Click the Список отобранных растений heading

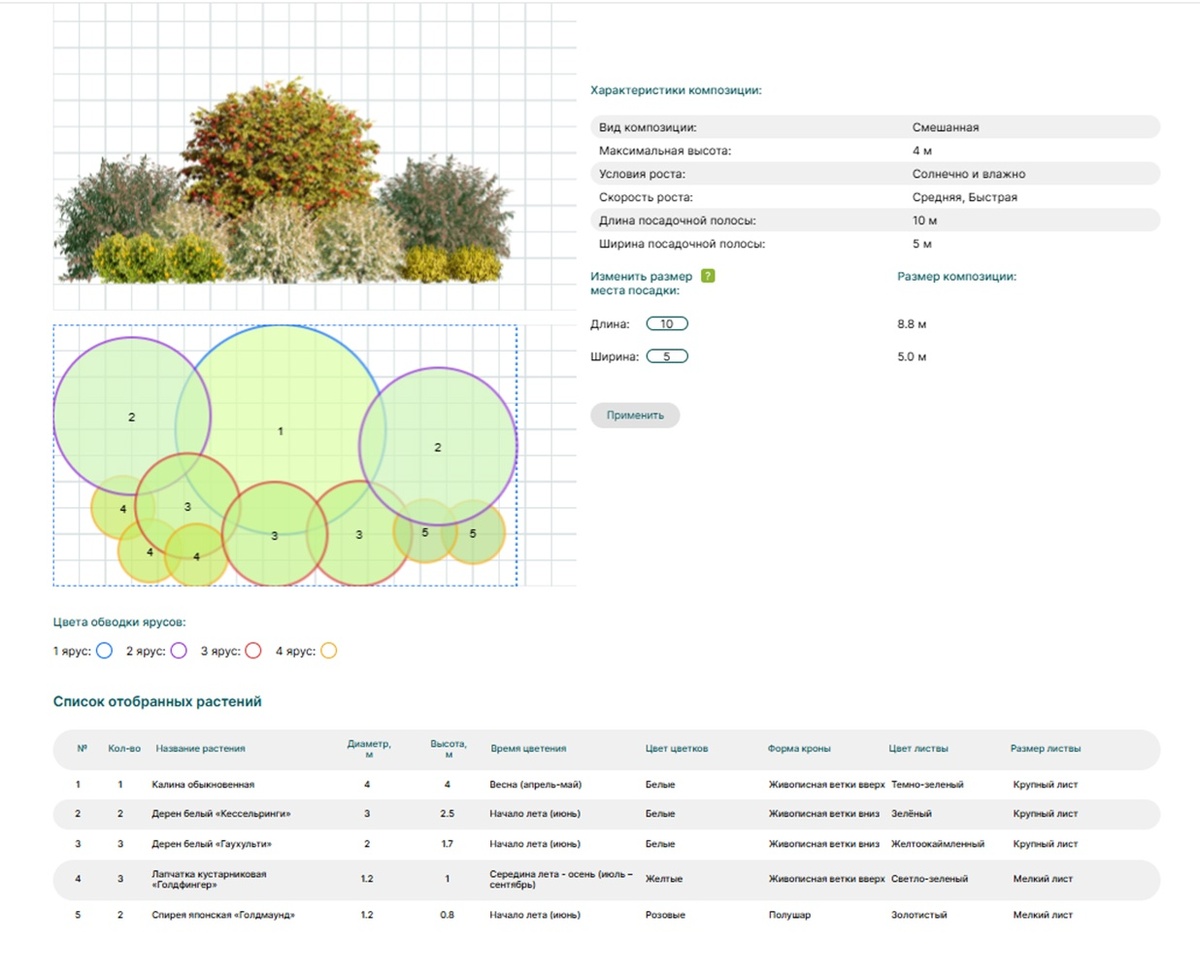pos(158,702)
